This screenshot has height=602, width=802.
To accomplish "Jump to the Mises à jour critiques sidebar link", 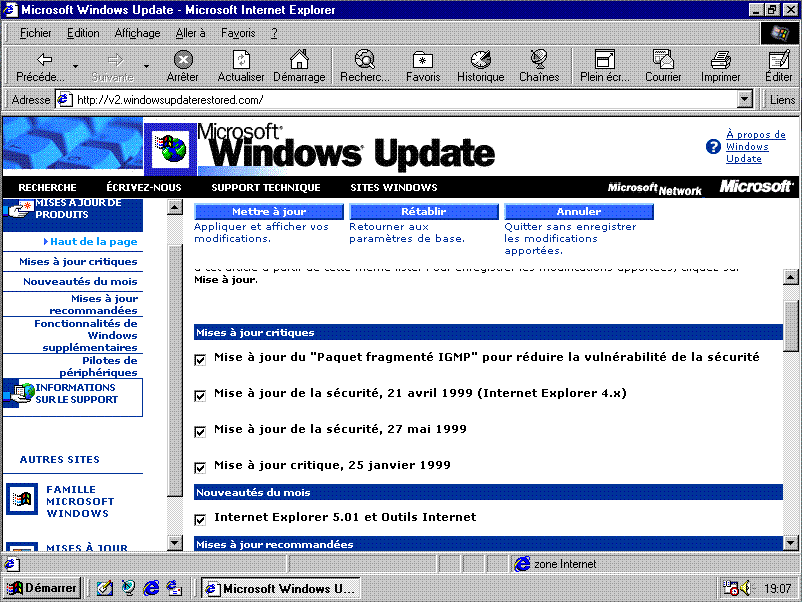I will tap(78, 261).
